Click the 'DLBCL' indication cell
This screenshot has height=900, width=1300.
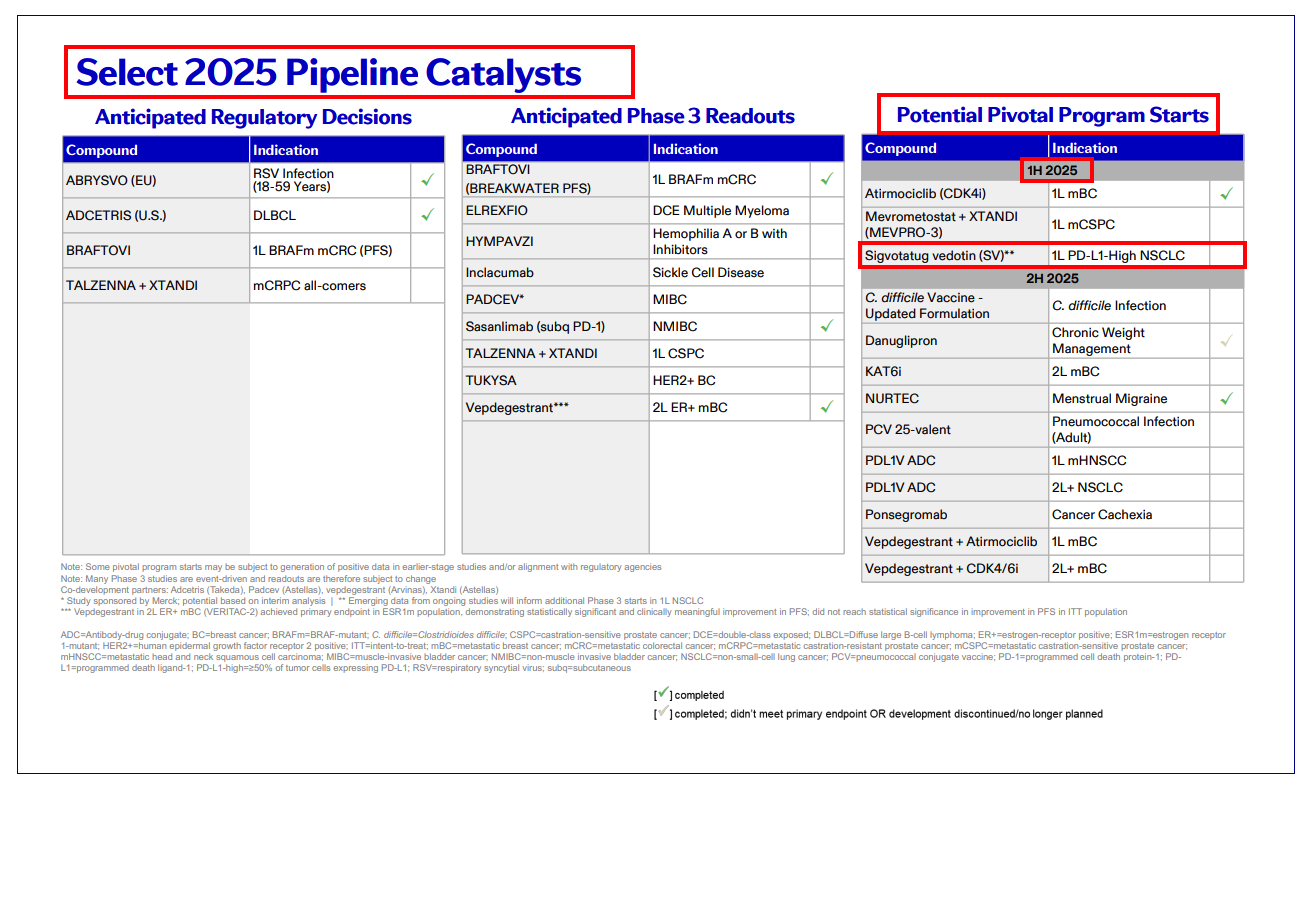330,215
